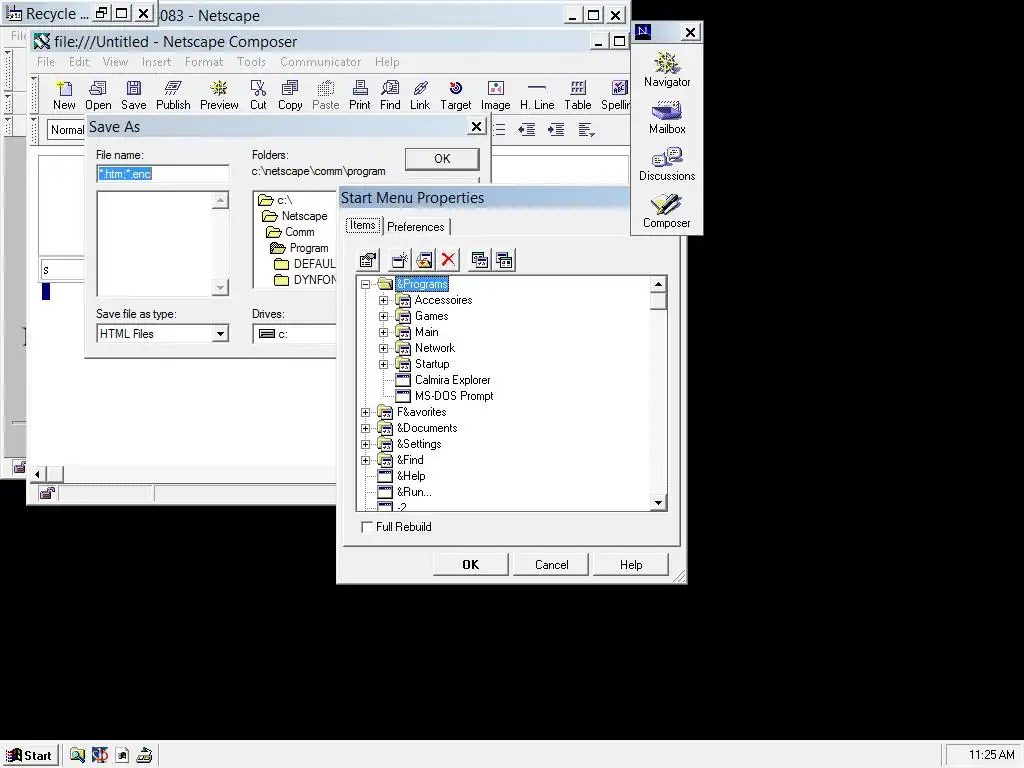Image resolution: width=1024 pixels, height=768 pixels.
Task: Select Calmira Explorer in the tree
Action: tap(452, 380)
